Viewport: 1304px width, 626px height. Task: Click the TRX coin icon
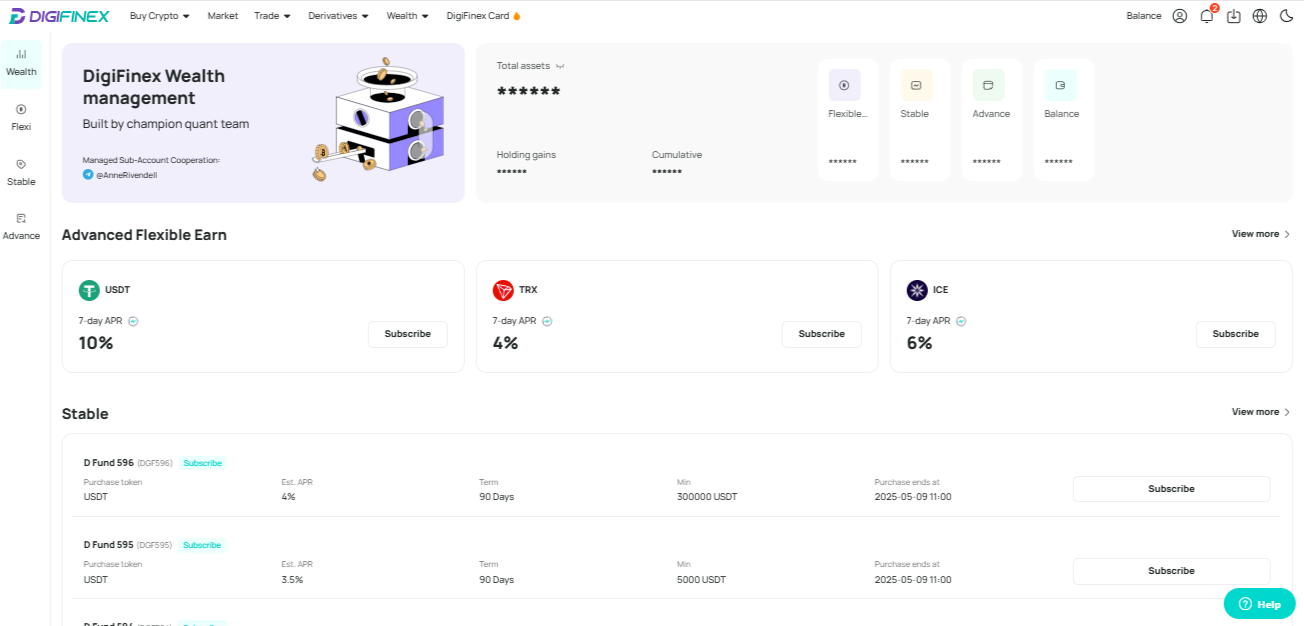(x=503, y=290)
